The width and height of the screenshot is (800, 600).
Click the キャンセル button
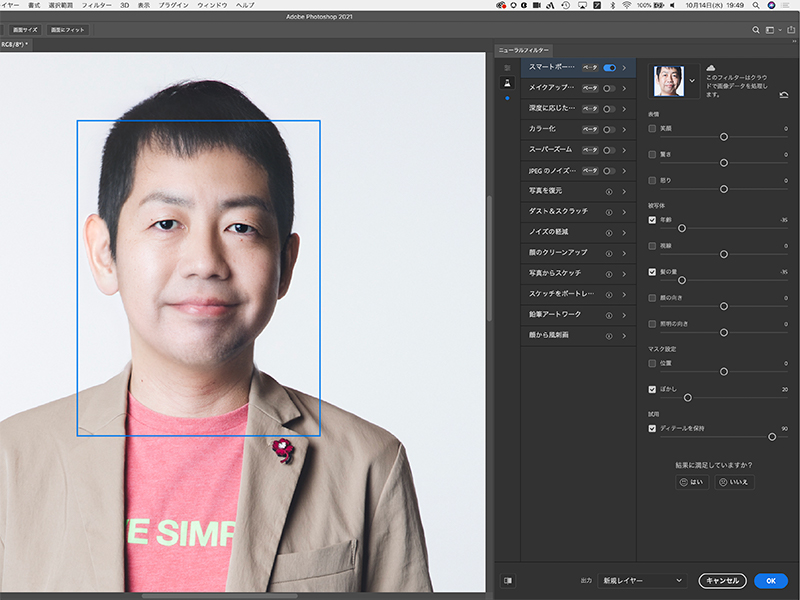click(x=722, y=580)
